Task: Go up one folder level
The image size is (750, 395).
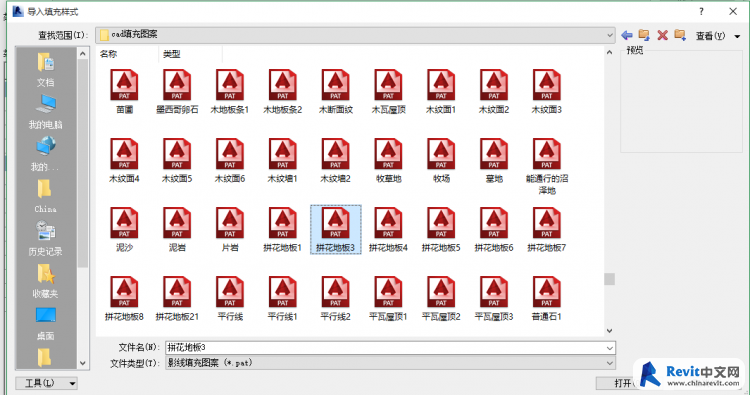Action: tap(644, 35)
